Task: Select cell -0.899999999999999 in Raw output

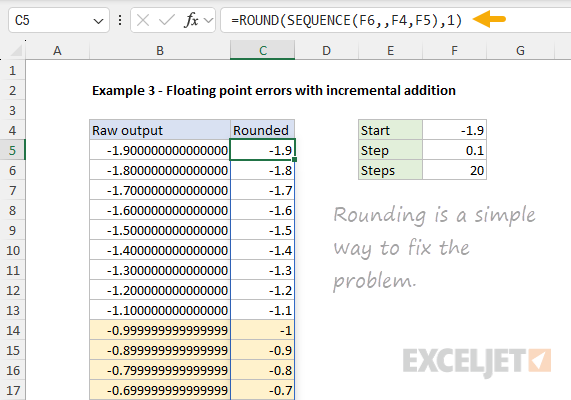Action: click(160, 350)
